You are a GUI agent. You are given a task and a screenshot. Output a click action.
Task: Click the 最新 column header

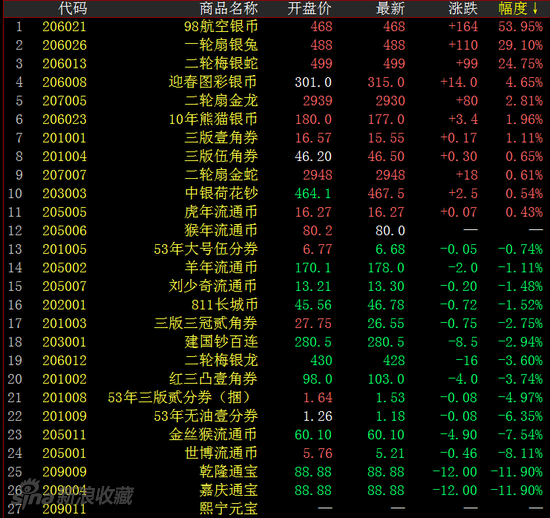(x=390, y=8)
